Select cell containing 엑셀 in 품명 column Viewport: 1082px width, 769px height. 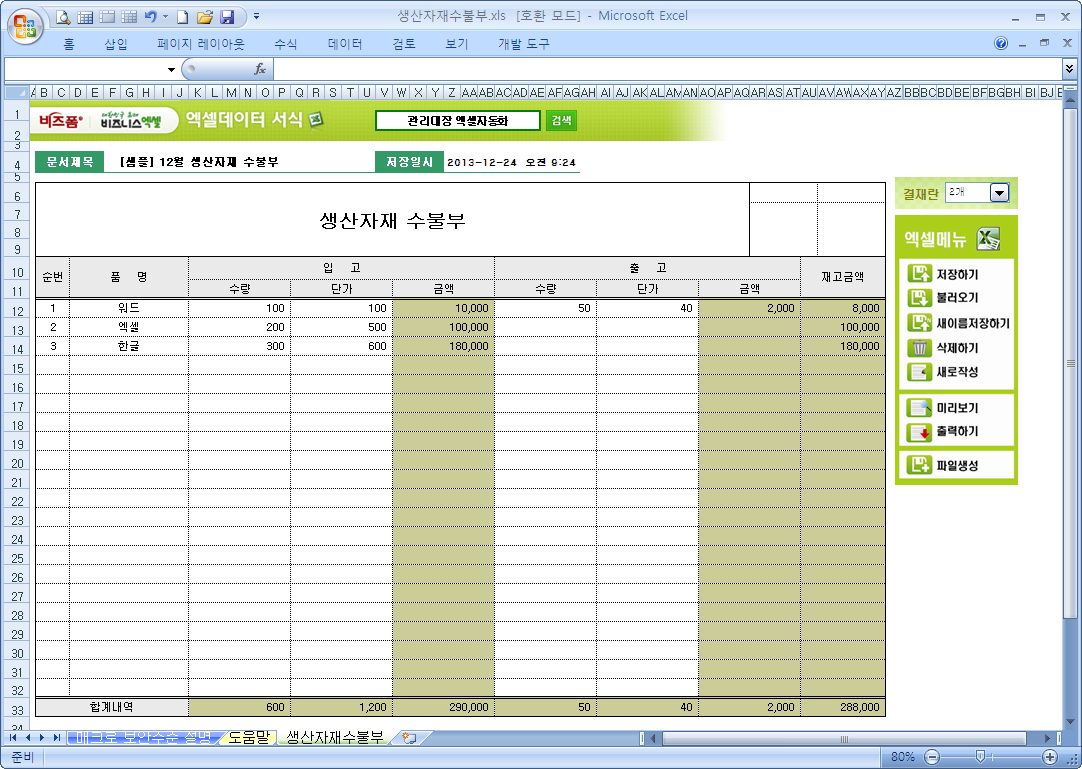(x=128, y=327)
